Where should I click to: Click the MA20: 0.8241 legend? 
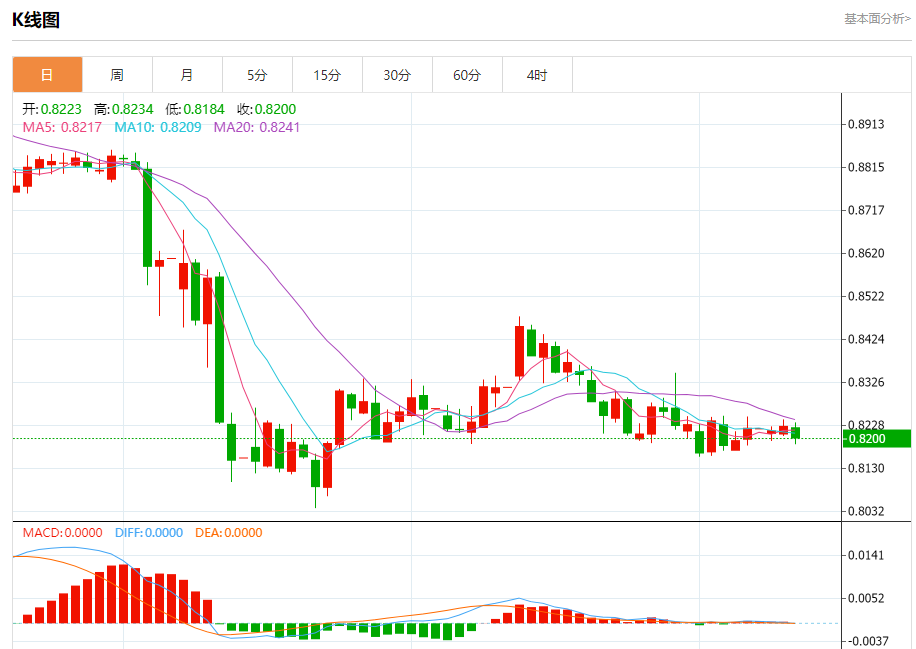[256, 127]
